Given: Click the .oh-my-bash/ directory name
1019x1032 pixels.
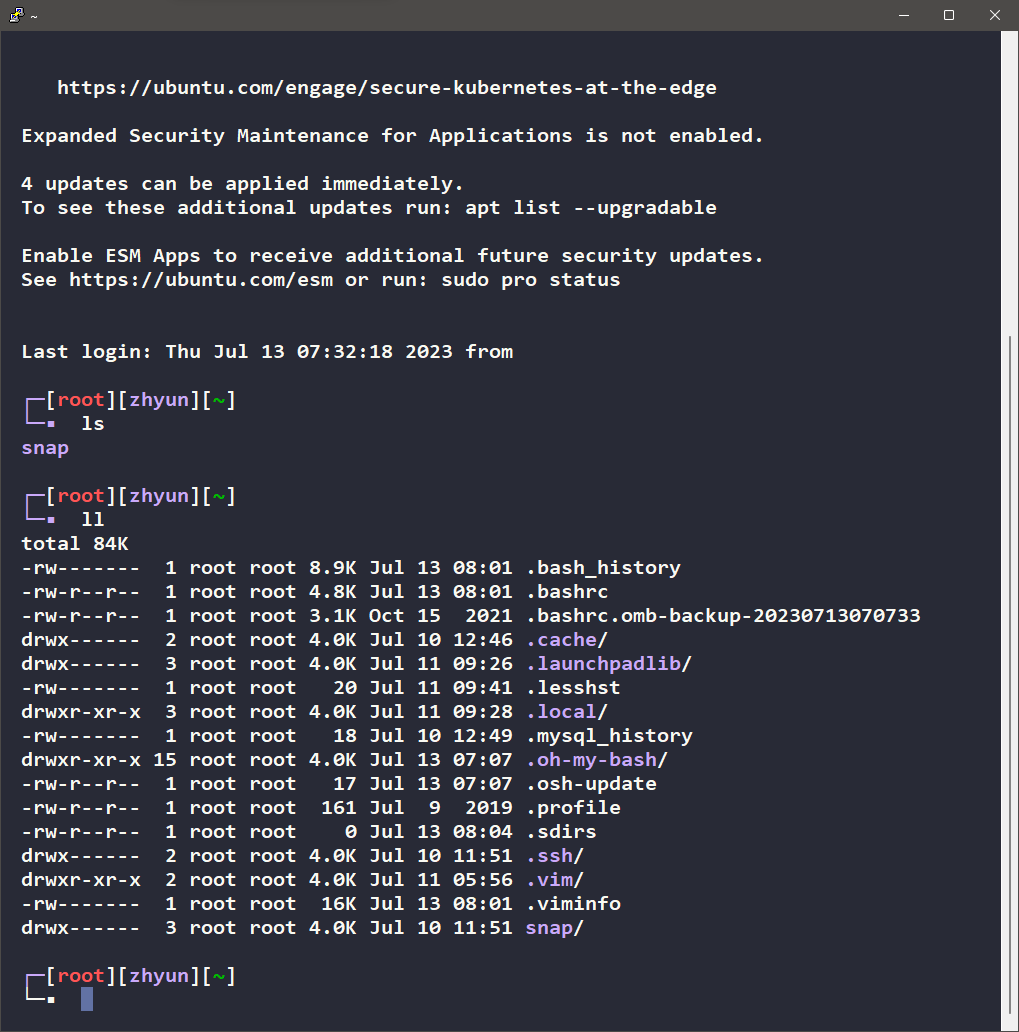Looking at the screenshot, I should click(597, 760).
